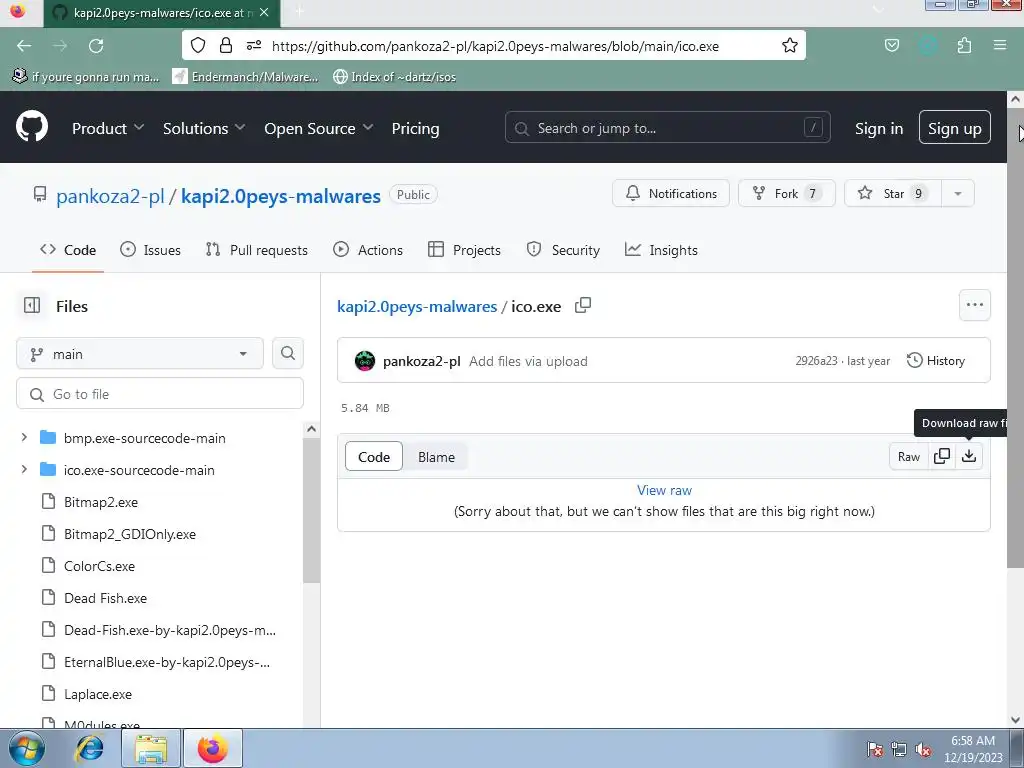Expand the Product menu
Screen dimensions: 1024x768
108,129
